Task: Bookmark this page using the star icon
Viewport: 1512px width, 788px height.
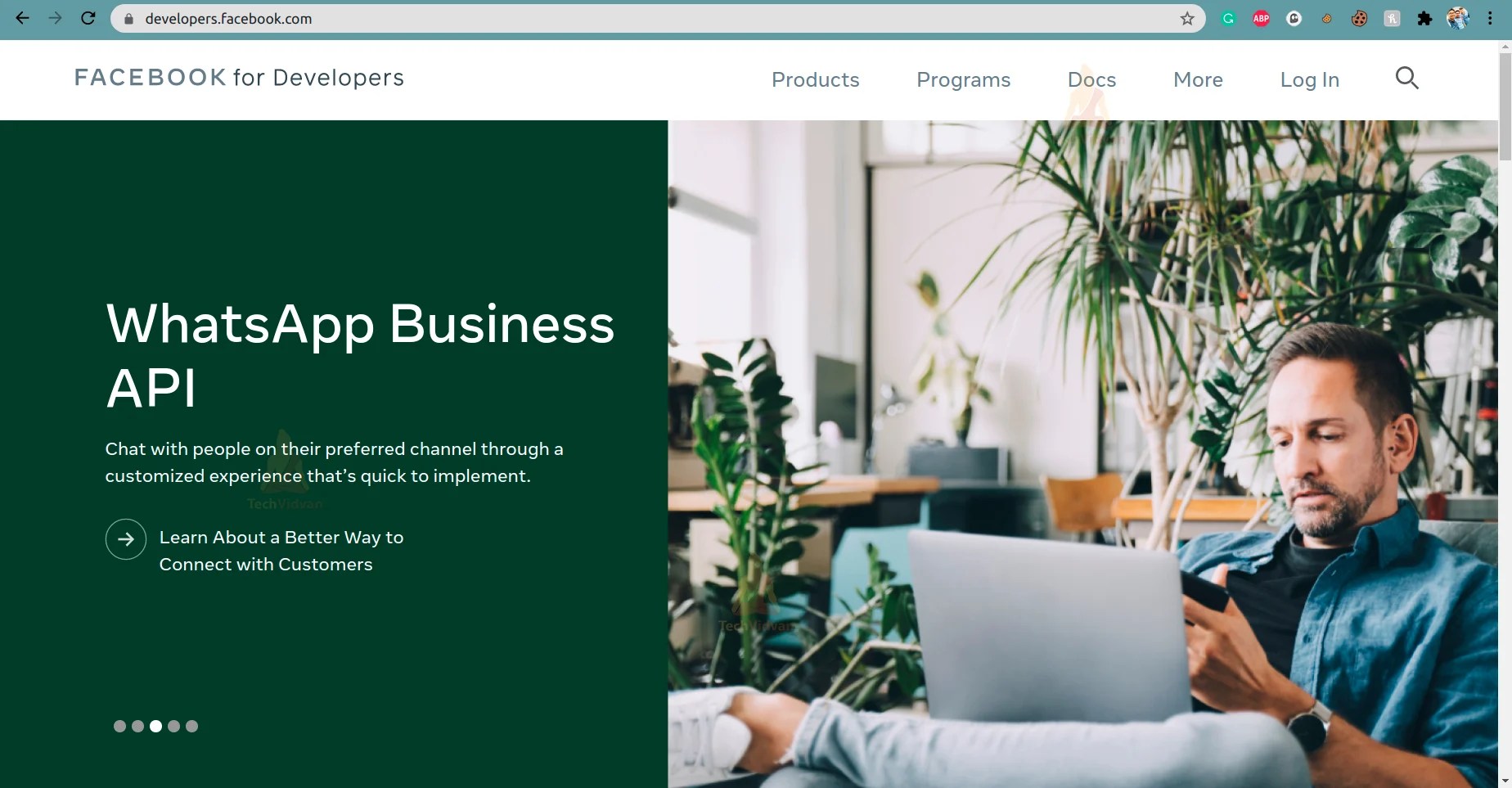Action: (1187, 18)
